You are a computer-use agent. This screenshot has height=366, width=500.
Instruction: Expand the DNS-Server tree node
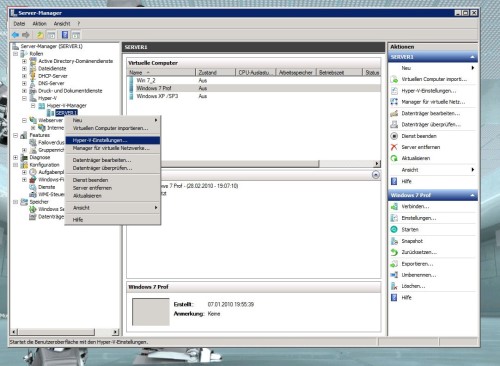24,83
